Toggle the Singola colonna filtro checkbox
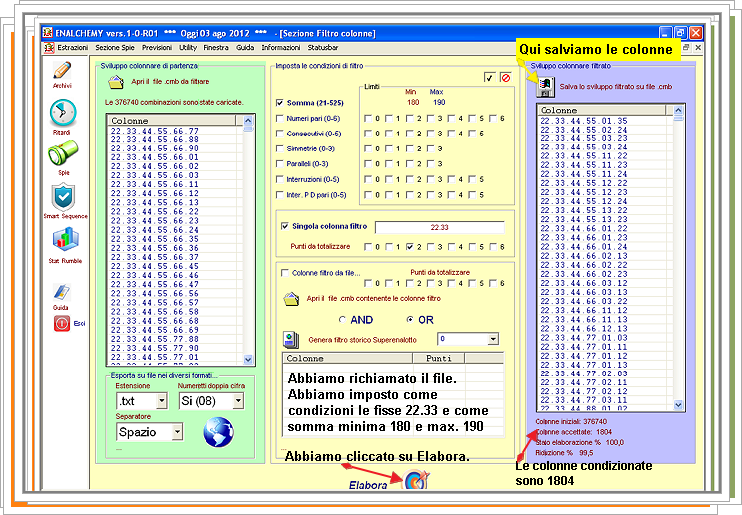Image resolution: width=742 pixels, height=515 pixels. pyautogui.click(x=285, y=226)
